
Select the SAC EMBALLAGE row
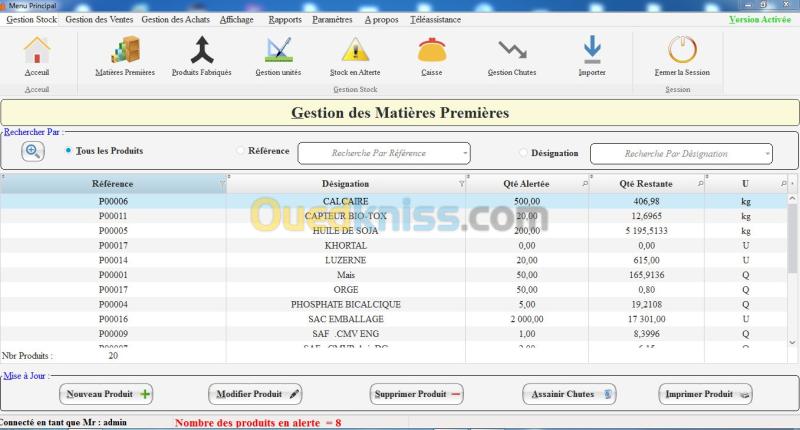(x=394, y=319)
